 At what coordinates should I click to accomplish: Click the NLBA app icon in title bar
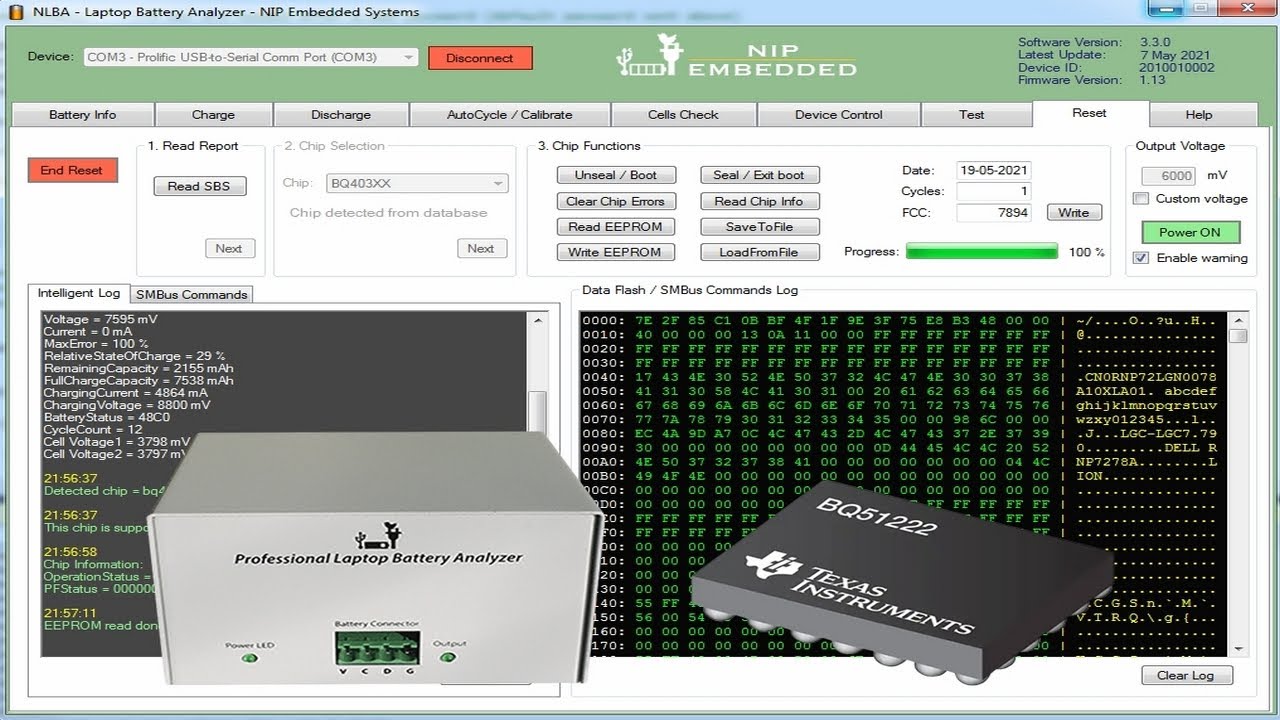pos(15,12)
